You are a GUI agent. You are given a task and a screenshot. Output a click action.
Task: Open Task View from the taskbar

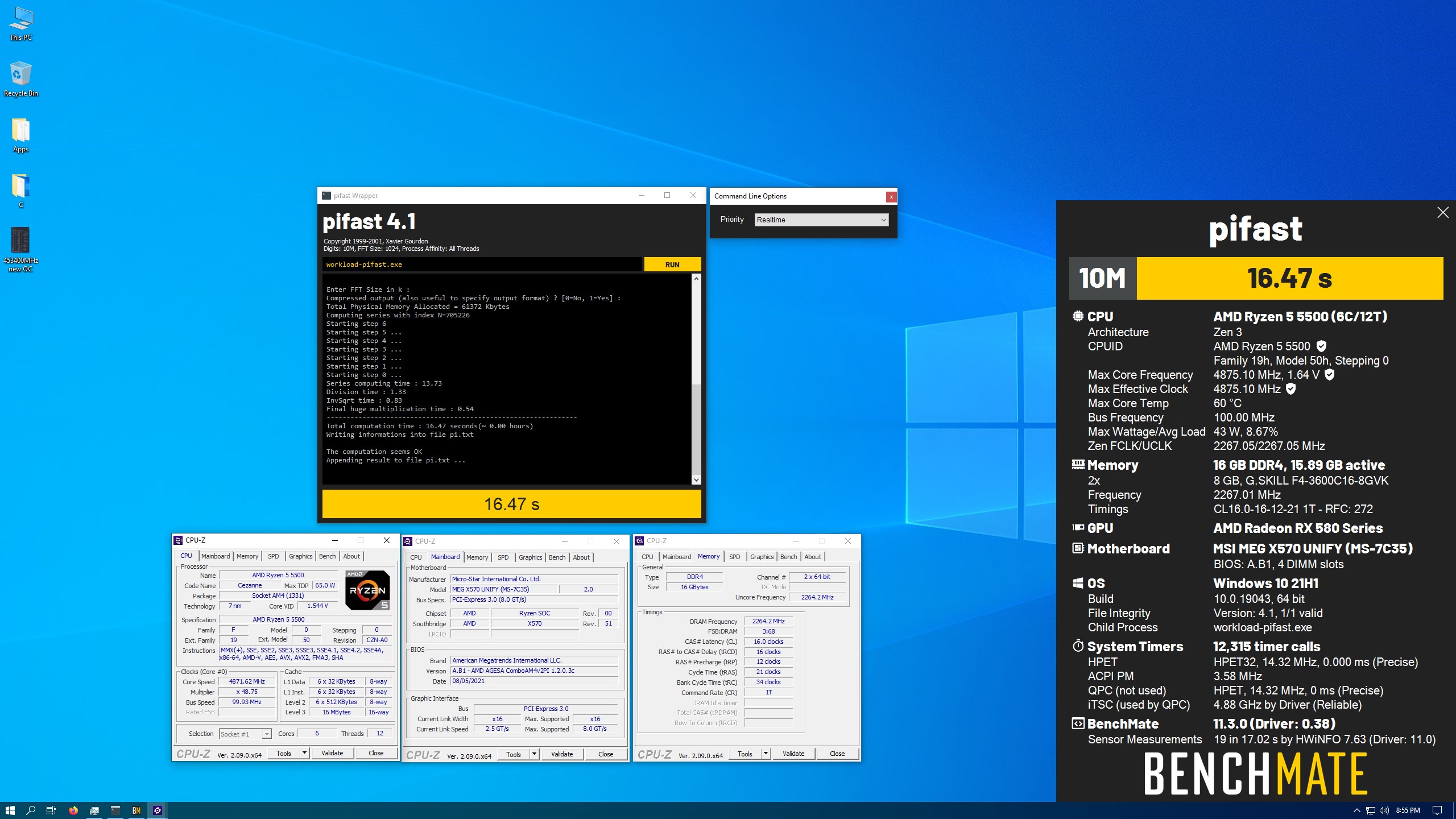coord(51,810)
